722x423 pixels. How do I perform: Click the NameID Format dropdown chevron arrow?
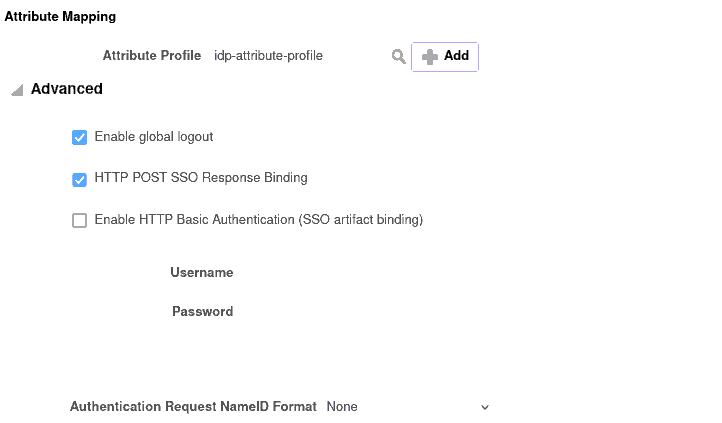coord(485,408)
